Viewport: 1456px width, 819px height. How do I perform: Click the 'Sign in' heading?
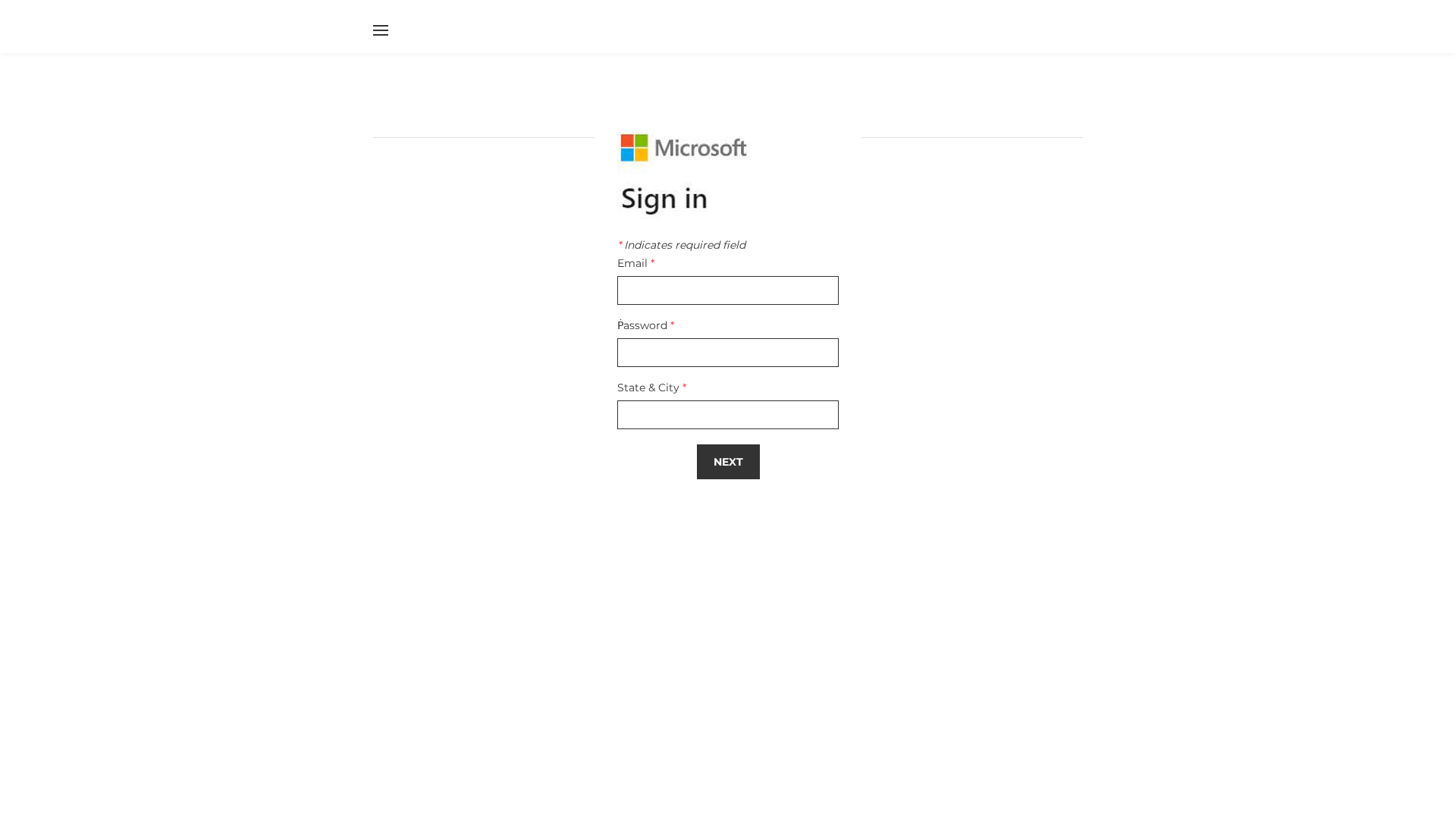tap(664, 199)
